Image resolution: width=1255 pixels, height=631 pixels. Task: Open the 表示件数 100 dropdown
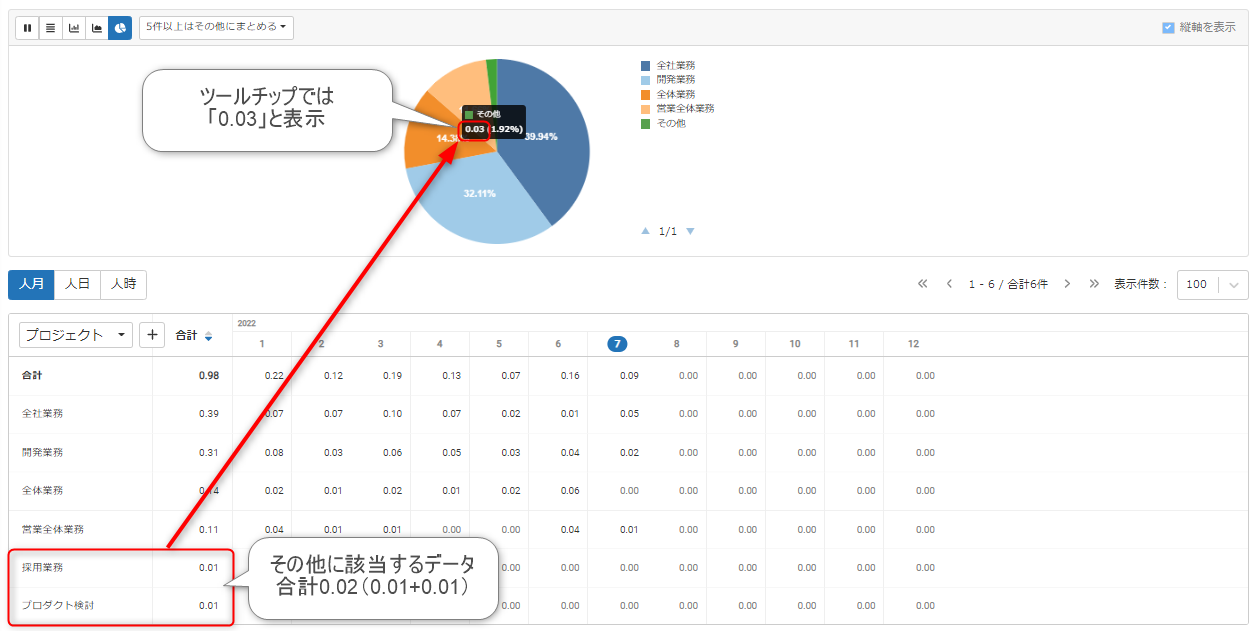[x=1212, y=284]
